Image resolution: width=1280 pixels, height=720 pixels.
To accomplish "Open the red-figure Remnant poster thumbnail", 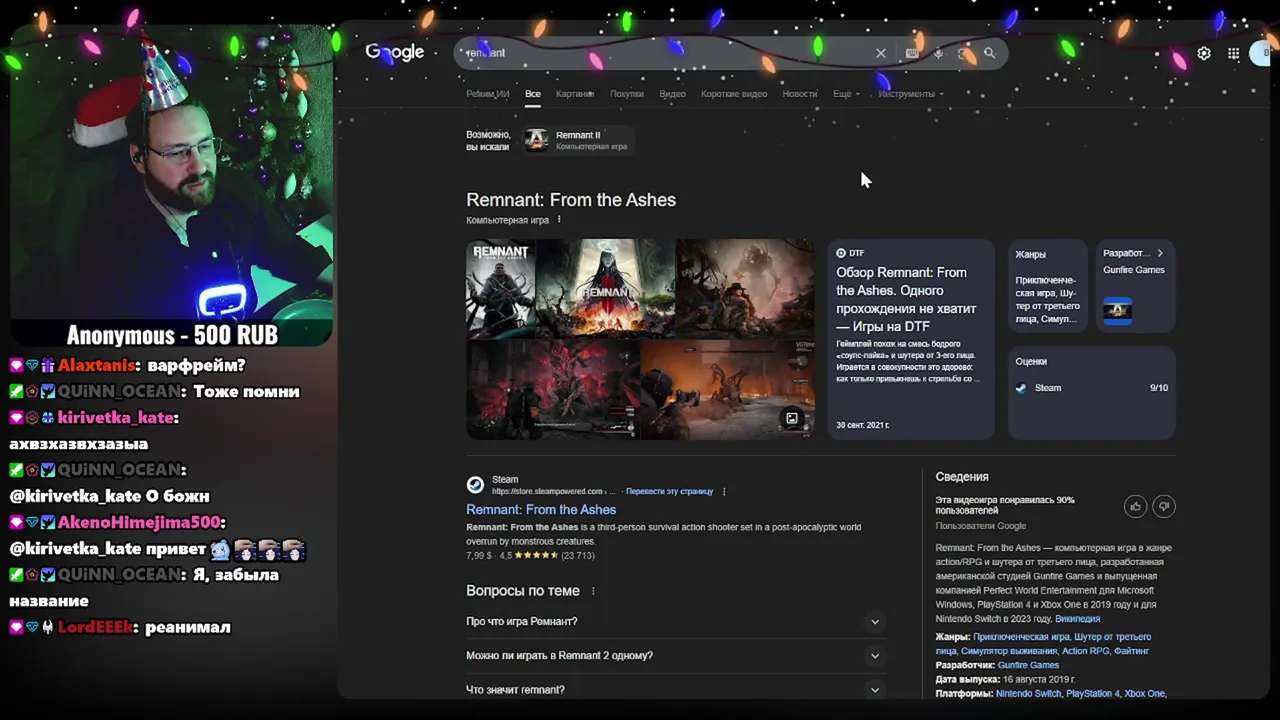I will (x=605, y=288).
